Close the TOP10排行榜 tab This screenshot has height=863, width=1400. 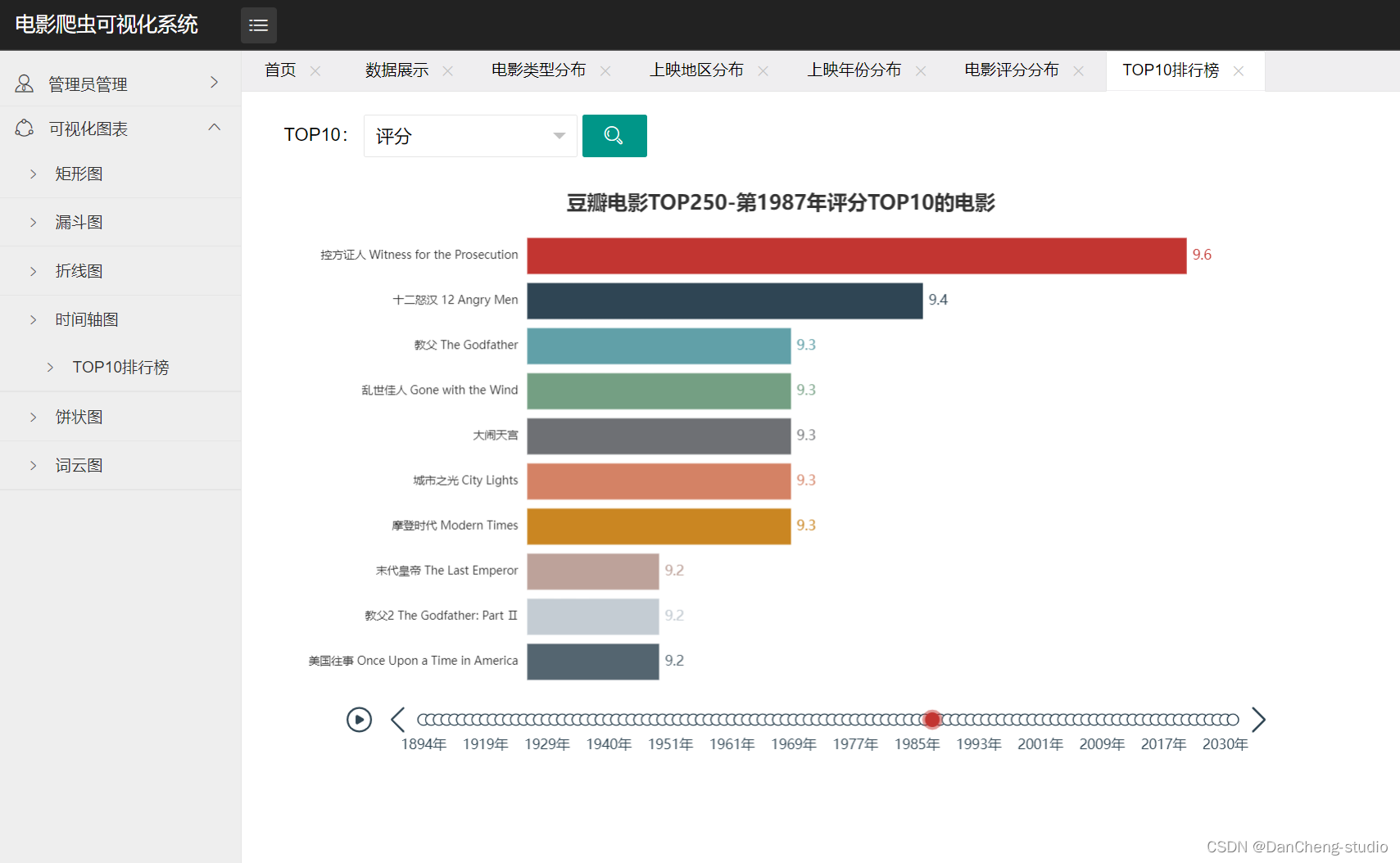tap(1239, 71)
